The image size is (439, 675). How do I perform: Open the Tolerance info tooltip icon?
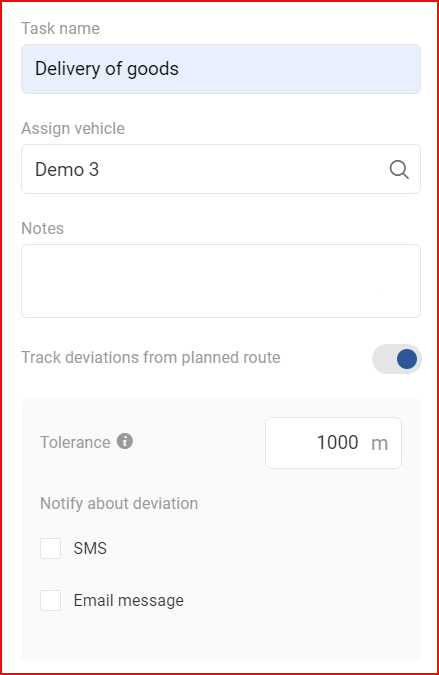click(x=125, y=441)
